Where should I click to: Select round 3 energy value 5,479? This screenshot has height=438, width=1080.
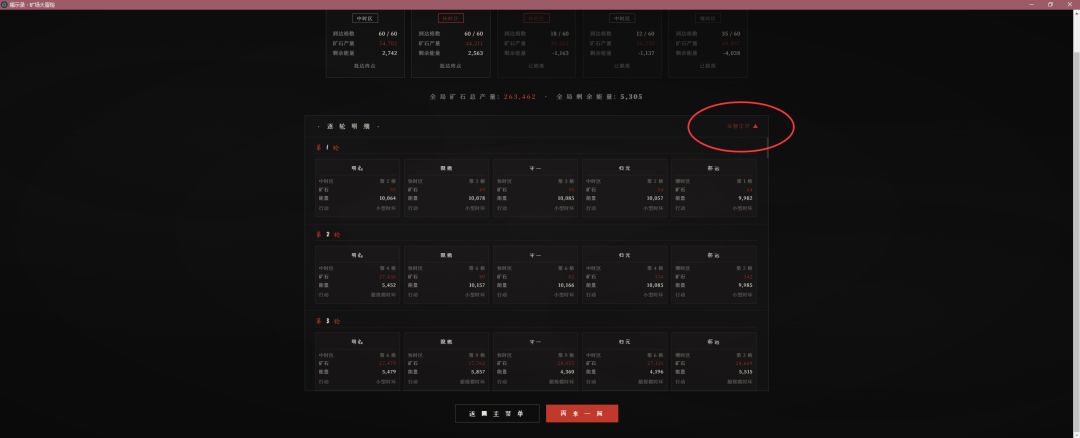(x=388, y=371)
